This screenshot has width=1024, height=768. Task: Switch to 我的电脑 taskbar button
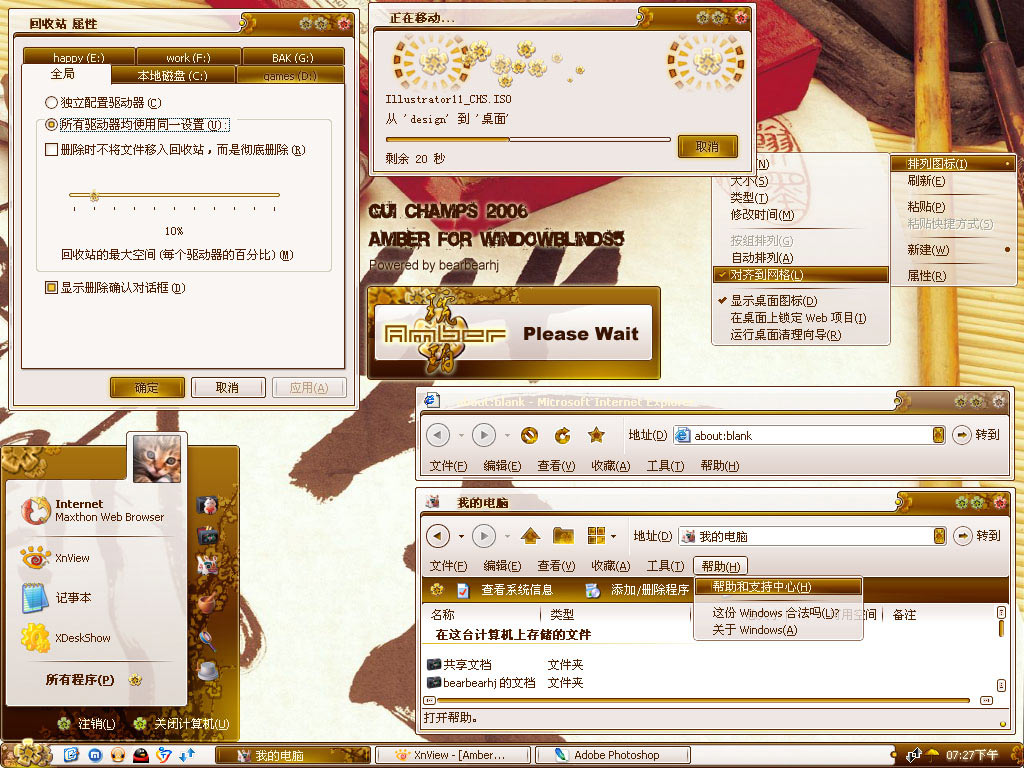click(x=293, y=755)
